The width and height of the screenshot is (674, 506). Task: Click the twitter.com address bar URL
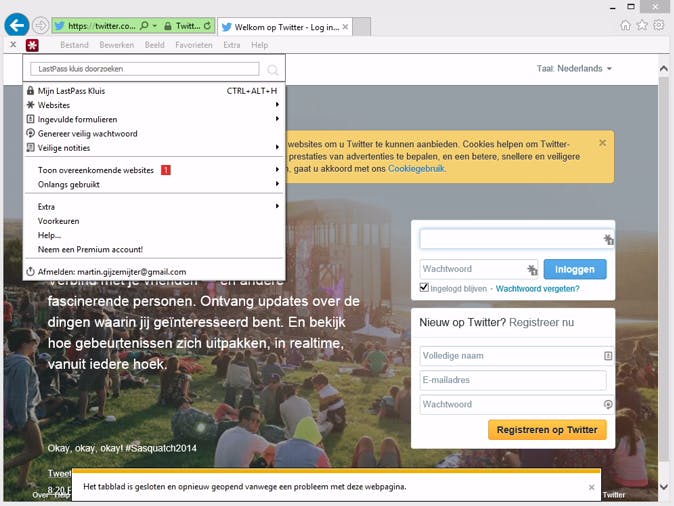[102, 26]
